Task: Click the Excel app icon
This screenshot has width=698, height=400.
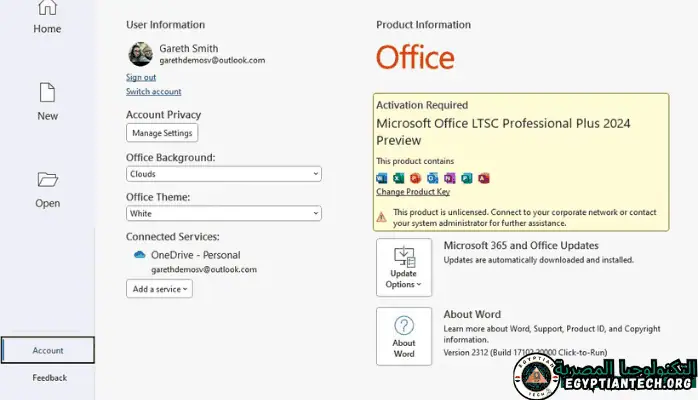Action: [398, 178]
